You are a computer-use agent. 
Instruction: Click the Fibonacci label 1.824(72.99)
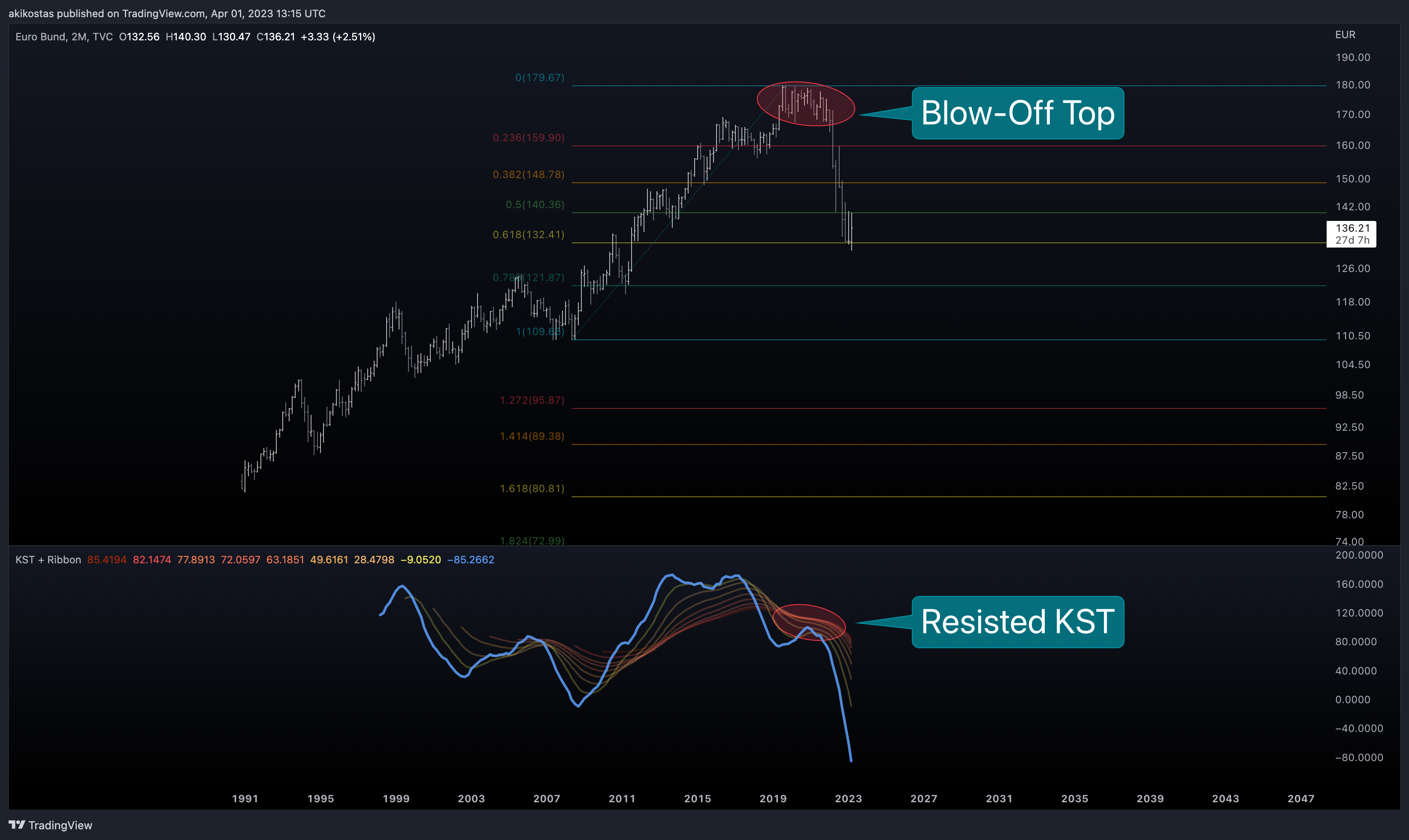[532, 541]
